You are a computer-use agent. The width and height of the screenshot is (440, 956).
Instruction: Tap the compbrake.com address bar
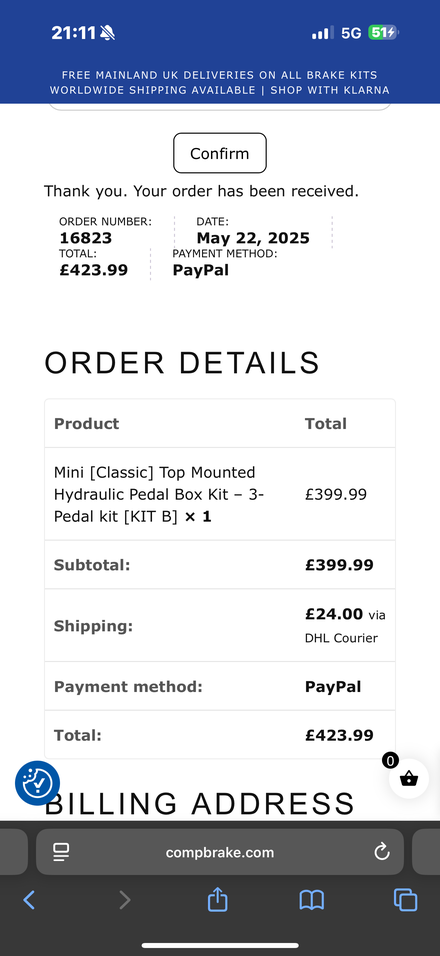point(220,852)
